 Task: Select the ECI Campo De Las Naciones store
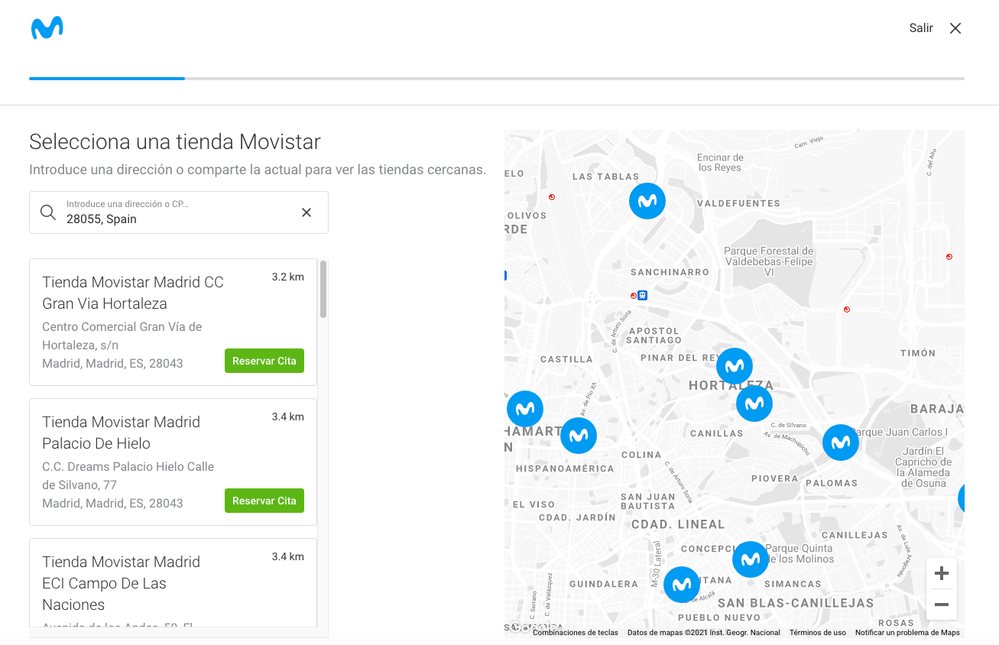[x=121, y=583]
